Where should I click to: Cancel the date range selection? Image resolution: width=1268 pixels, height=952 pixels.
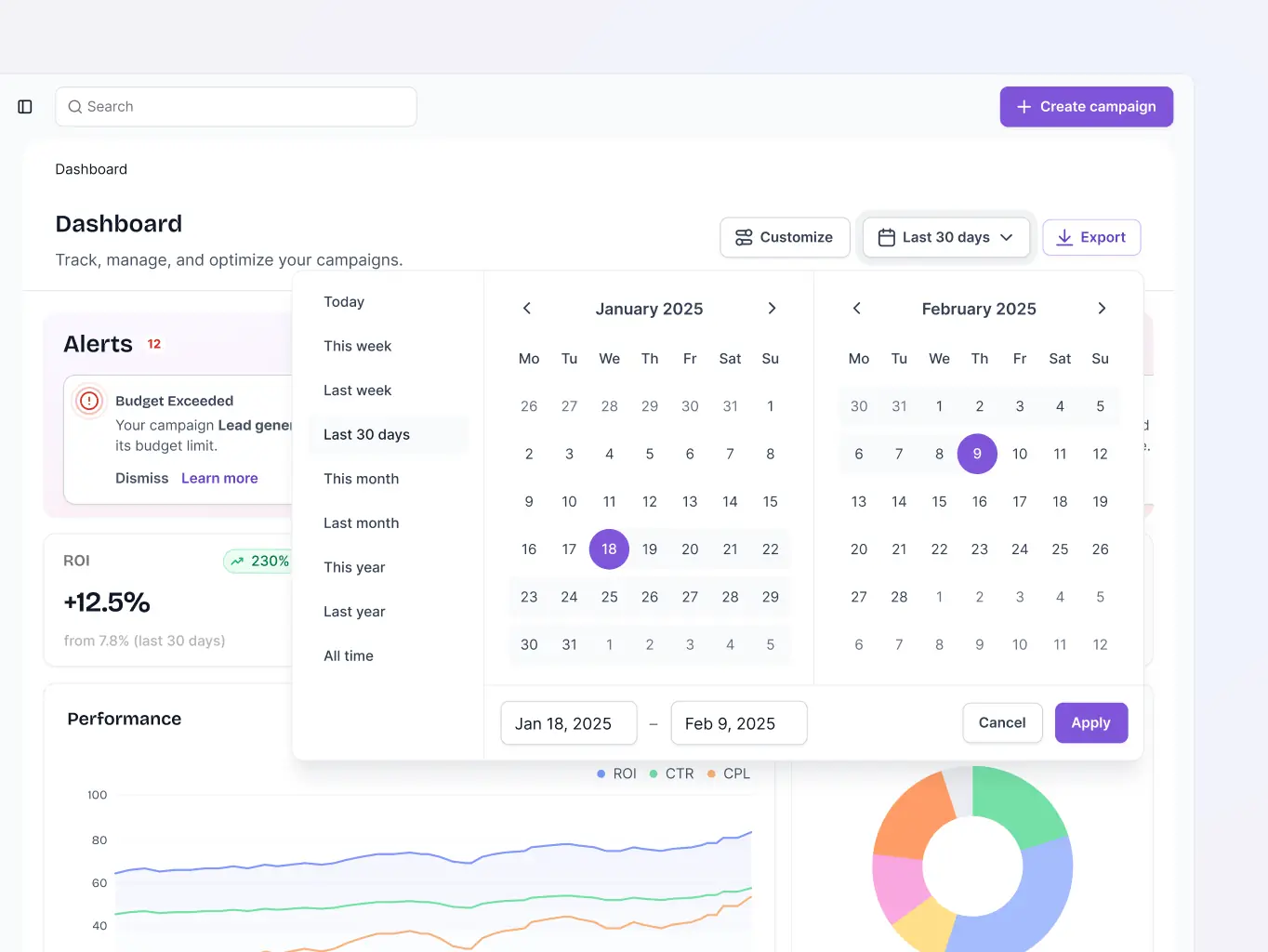pos(1002,722)
